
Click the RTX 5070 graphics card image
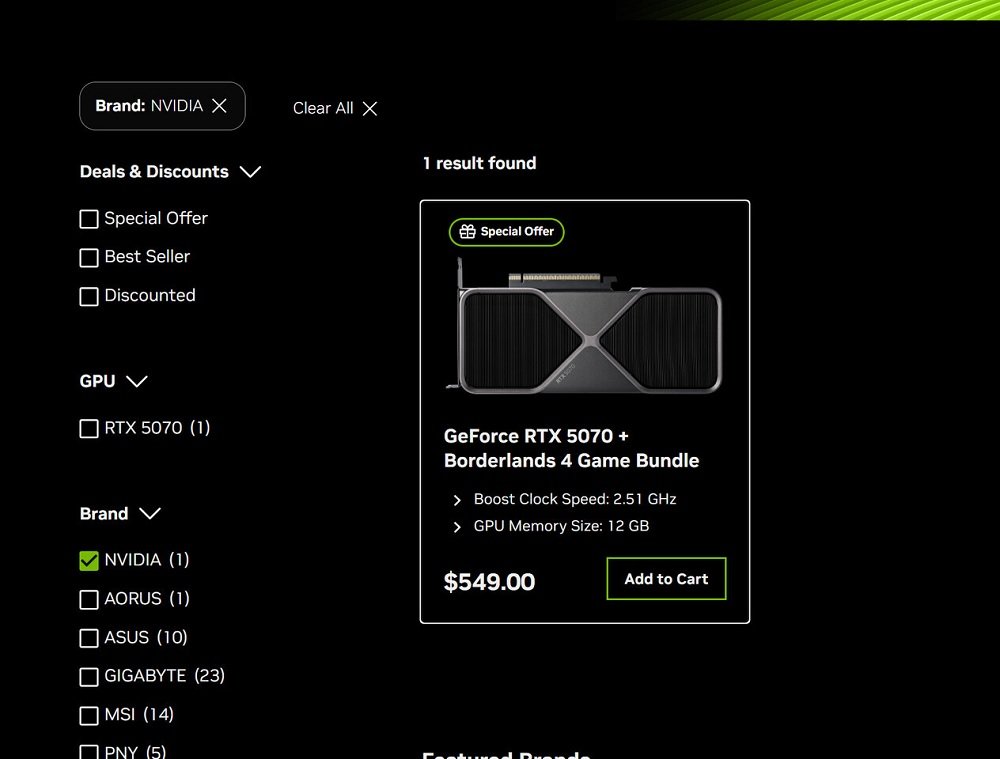tap(589, 328)
